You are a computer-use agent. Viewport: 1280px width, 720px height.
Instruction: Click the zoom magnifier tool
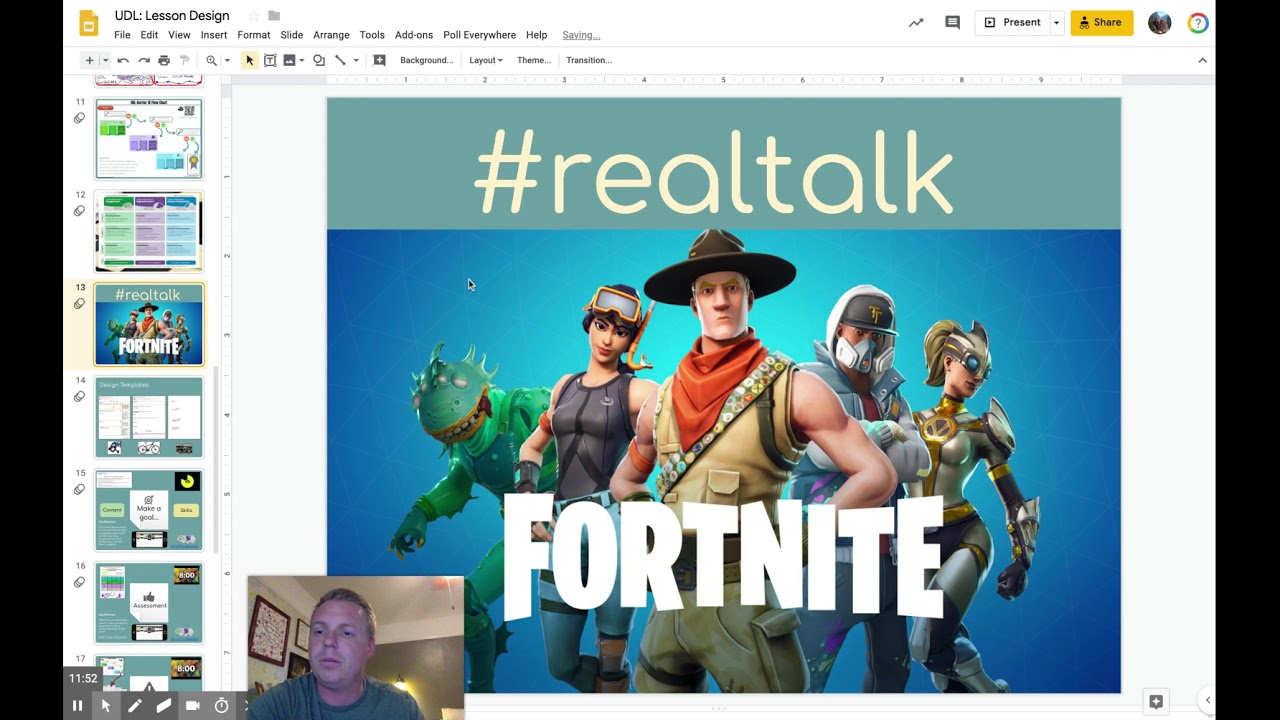211,60
